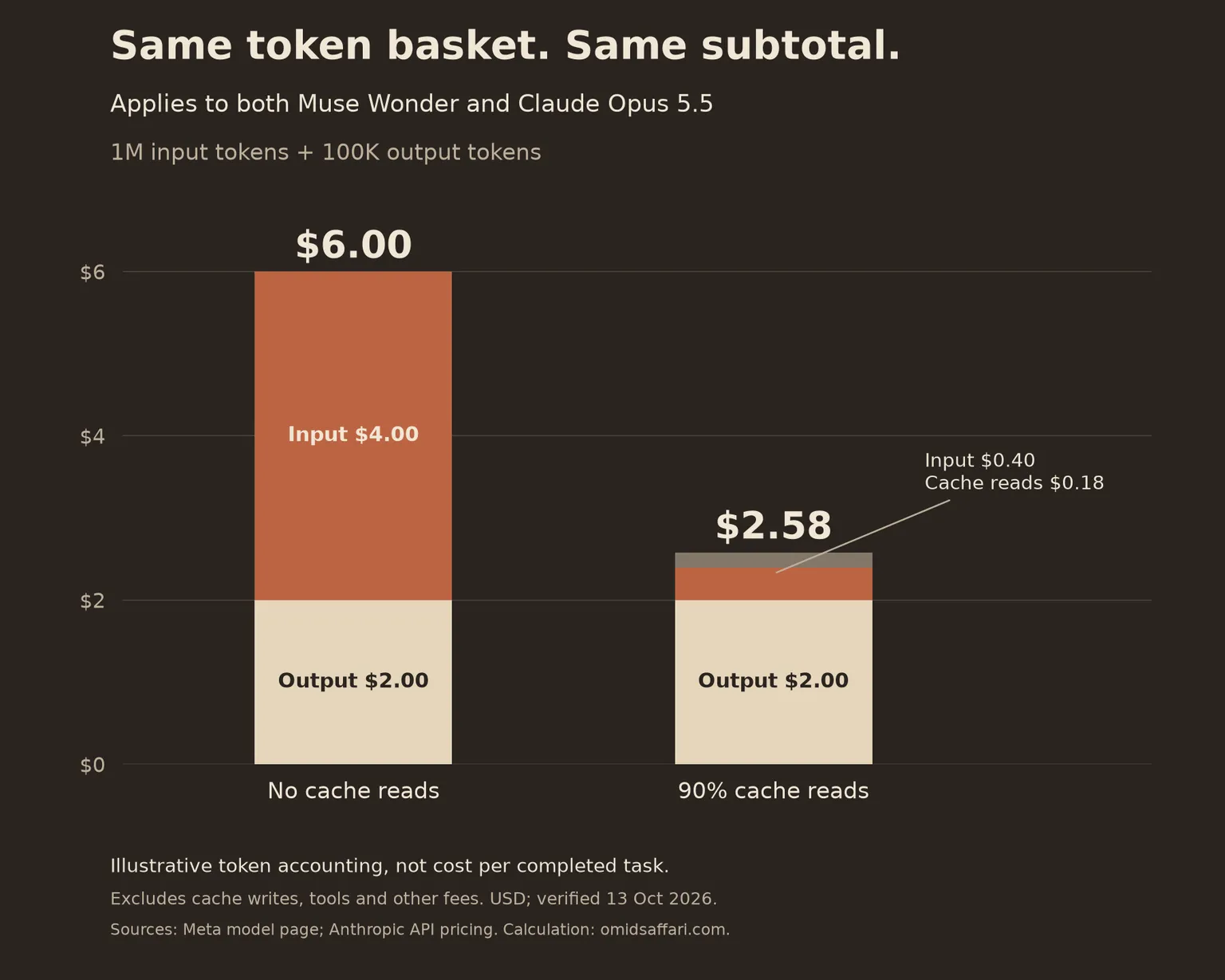This screenshot has height=980, width=1225.
Task: Click the chart title Same token basket
Action: [506, 45]
